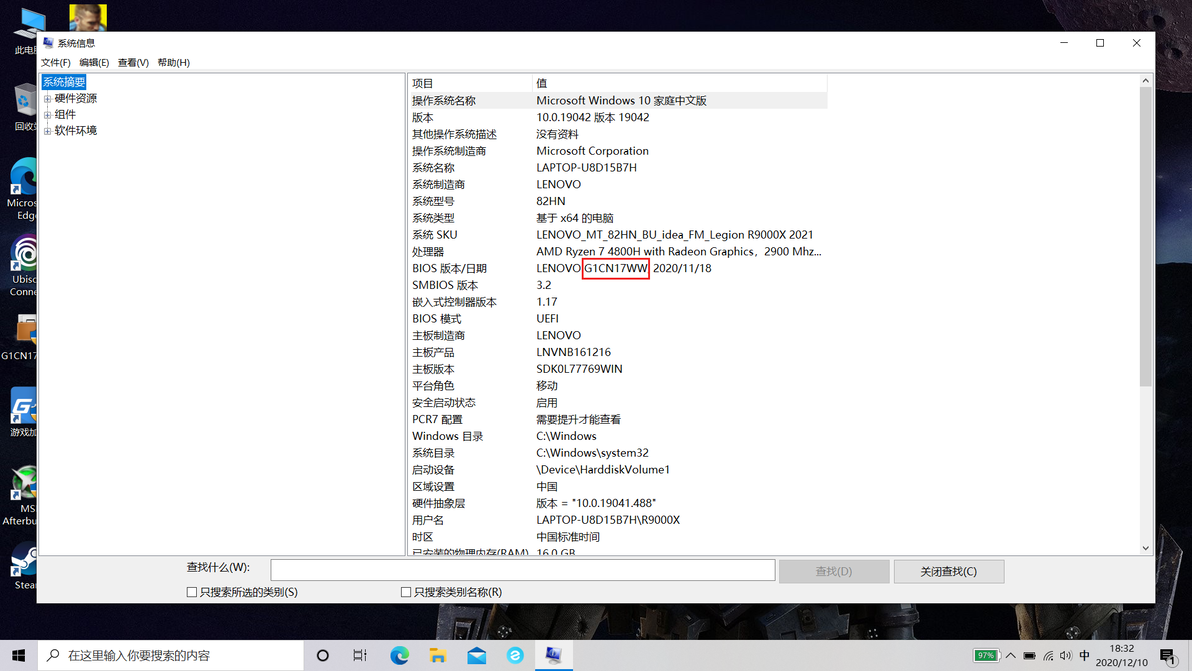Select MSI Afterburner desktop shortcut

(22, 495)
